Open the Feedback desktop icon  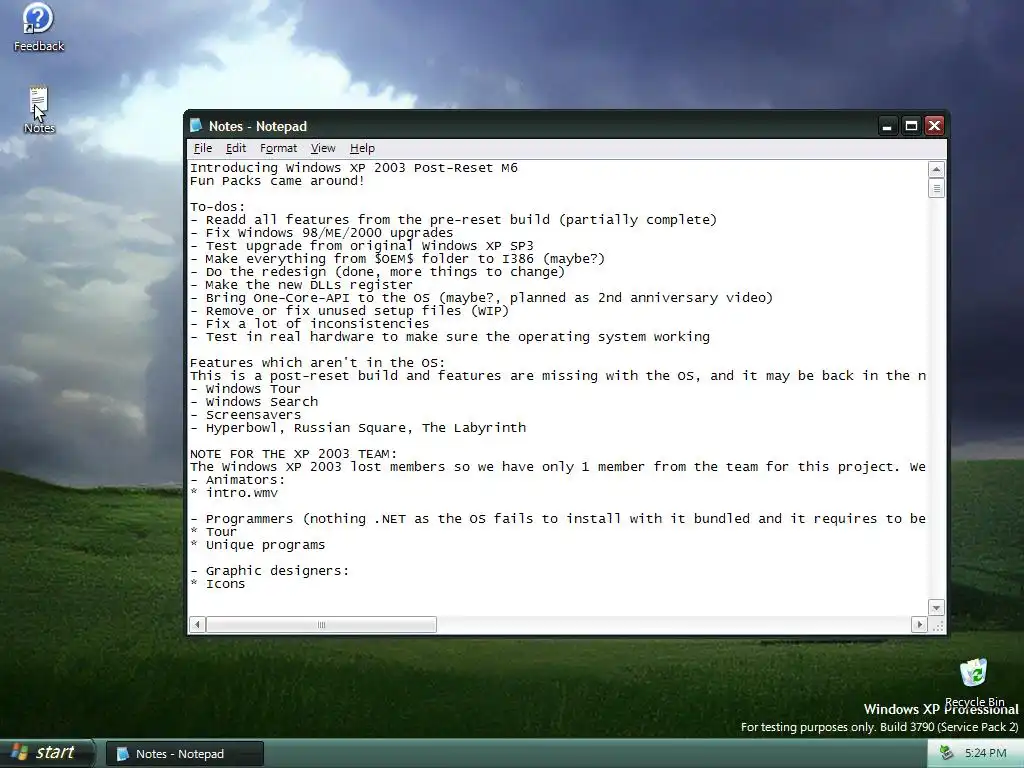point(38,27)
